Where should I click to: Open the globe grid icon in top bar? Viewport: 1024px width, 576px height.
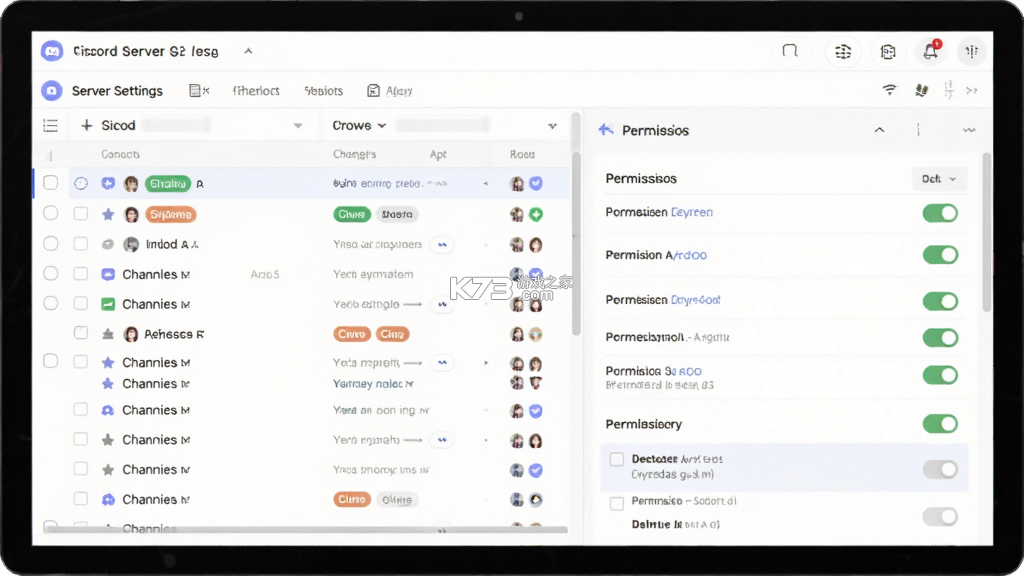842,52
